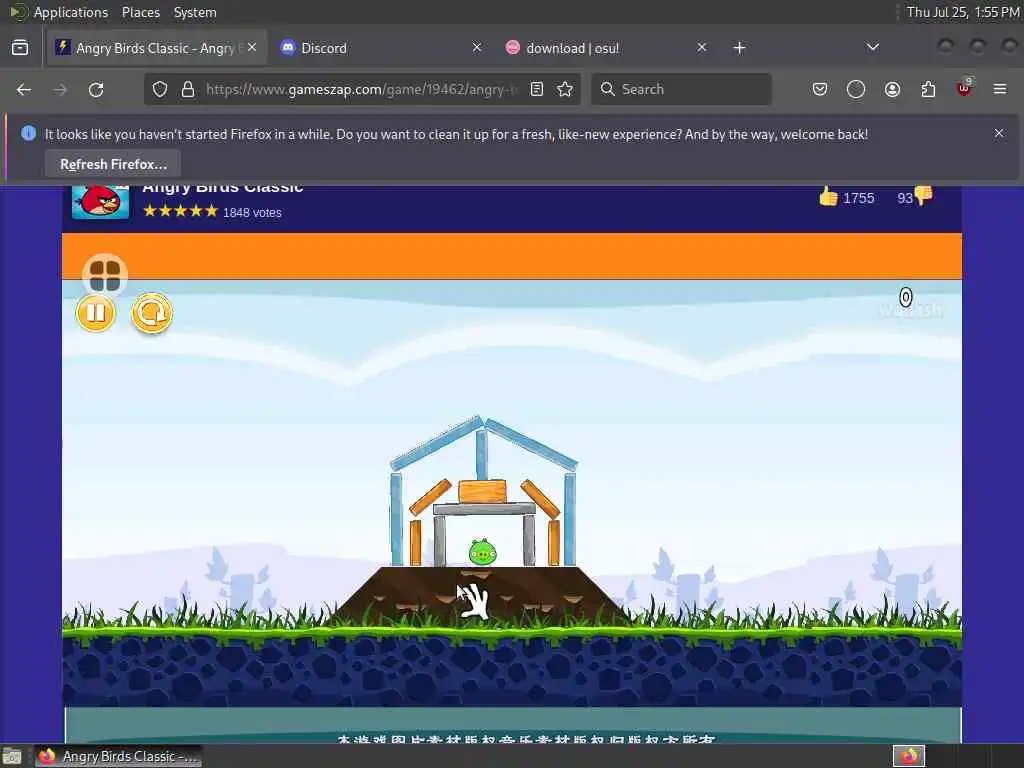The height and width of the screenshot is (768, 1024).
Task: Close the Angry Birds Classic tab
Action: click(x=252, y=47)
